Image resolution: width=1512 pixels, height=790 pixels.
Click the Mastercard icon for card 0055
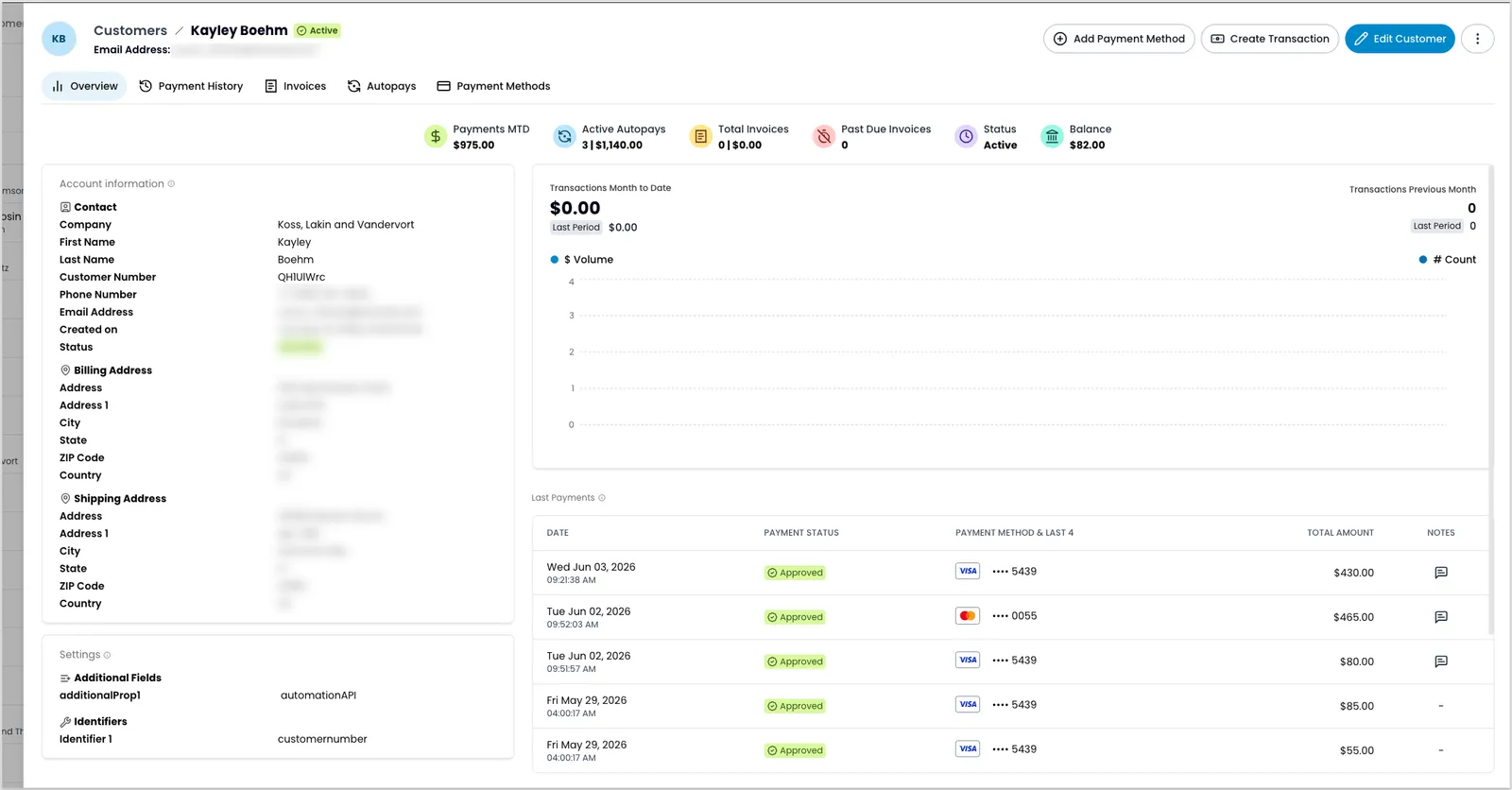tap(968, 616)
